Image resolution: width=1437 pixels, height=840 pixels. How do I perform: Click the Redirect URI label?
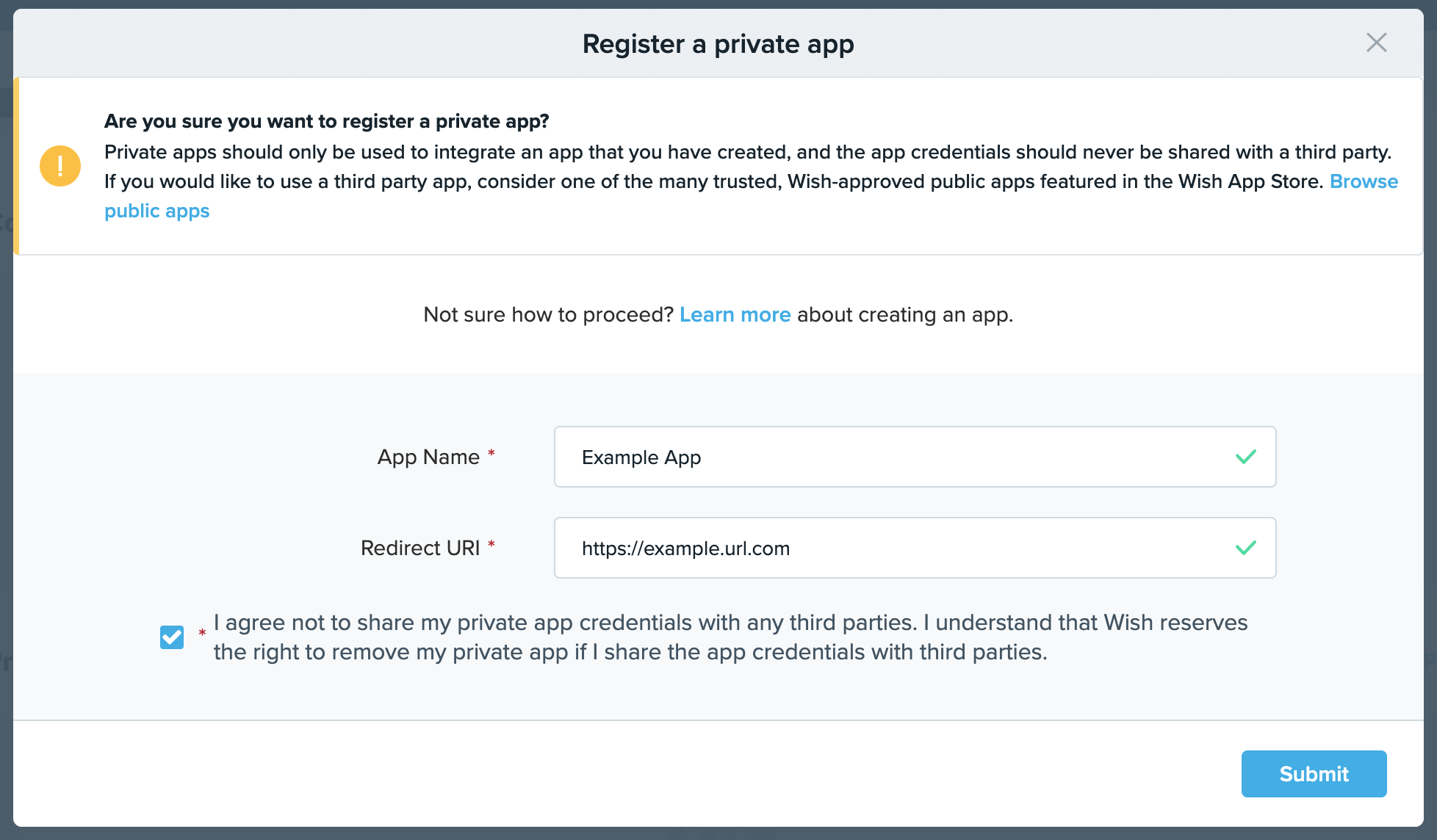click(x=419, y=548)
